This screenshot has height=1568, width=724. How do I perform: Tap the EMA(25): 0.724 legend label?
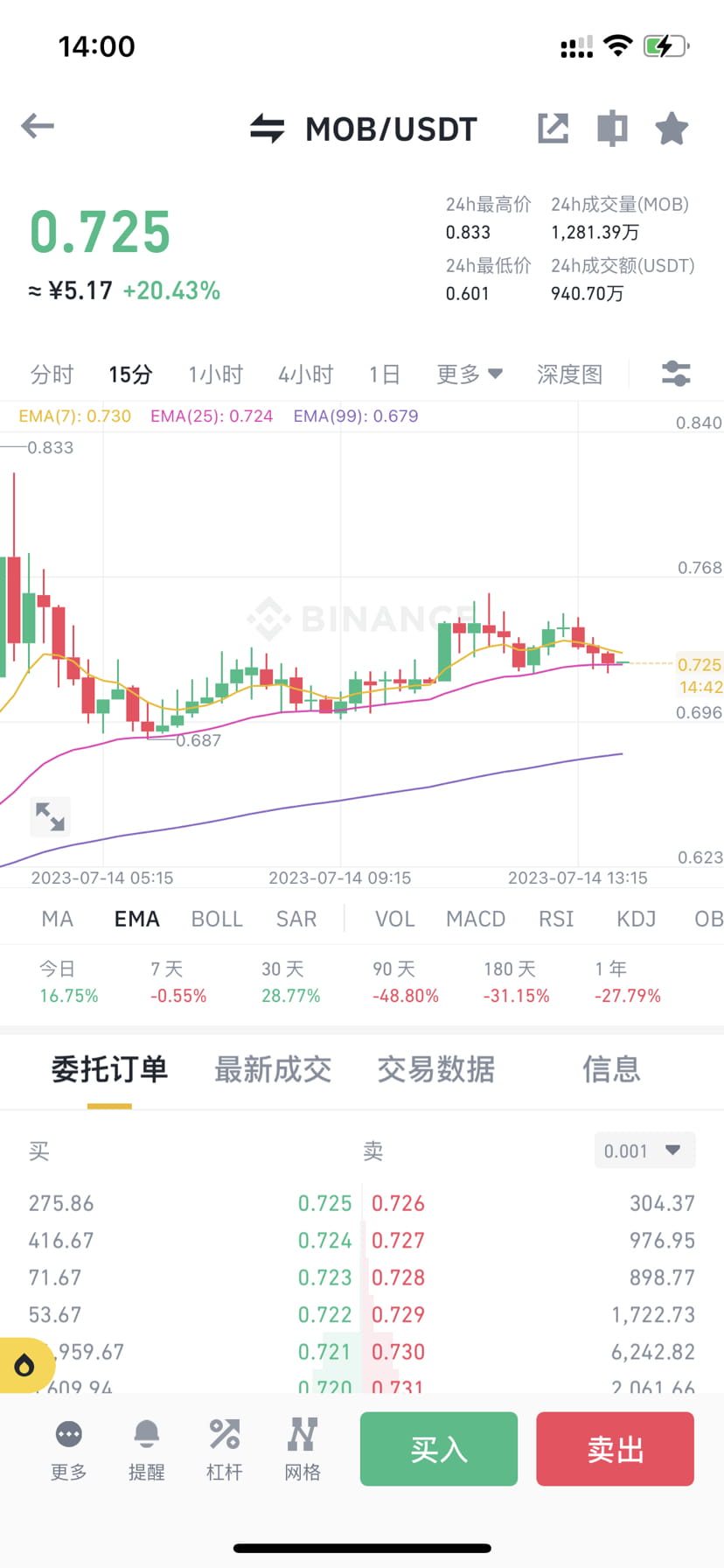click(212, 416)
